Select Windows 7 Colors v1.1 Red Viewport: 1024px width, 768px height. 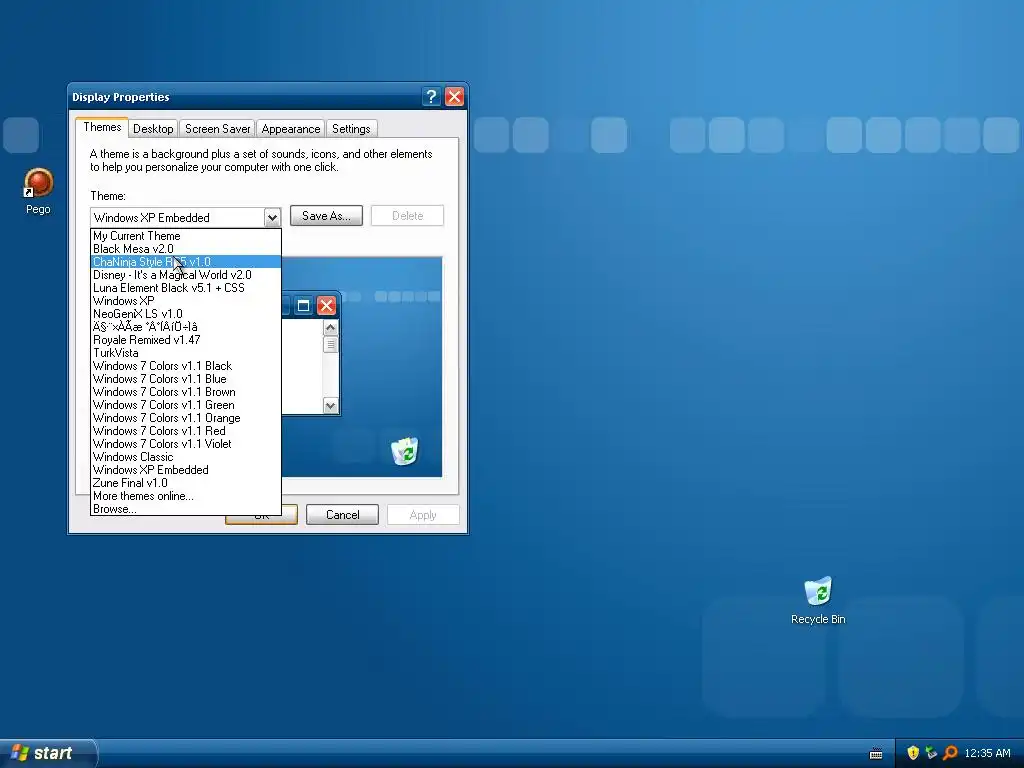(x=185, y=431)
